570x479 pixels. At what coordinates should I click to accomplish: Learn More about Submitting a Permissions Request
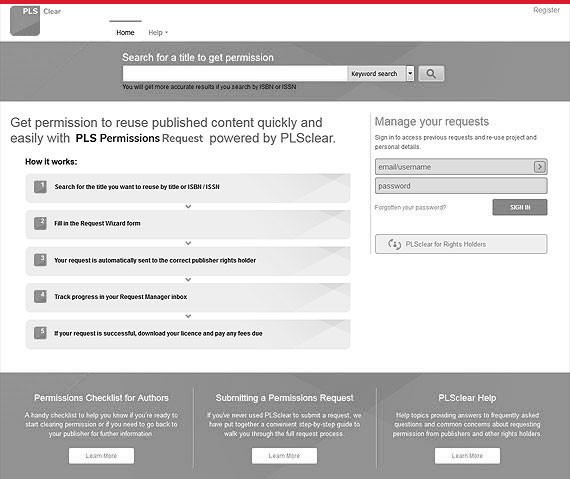pos(284,456)
